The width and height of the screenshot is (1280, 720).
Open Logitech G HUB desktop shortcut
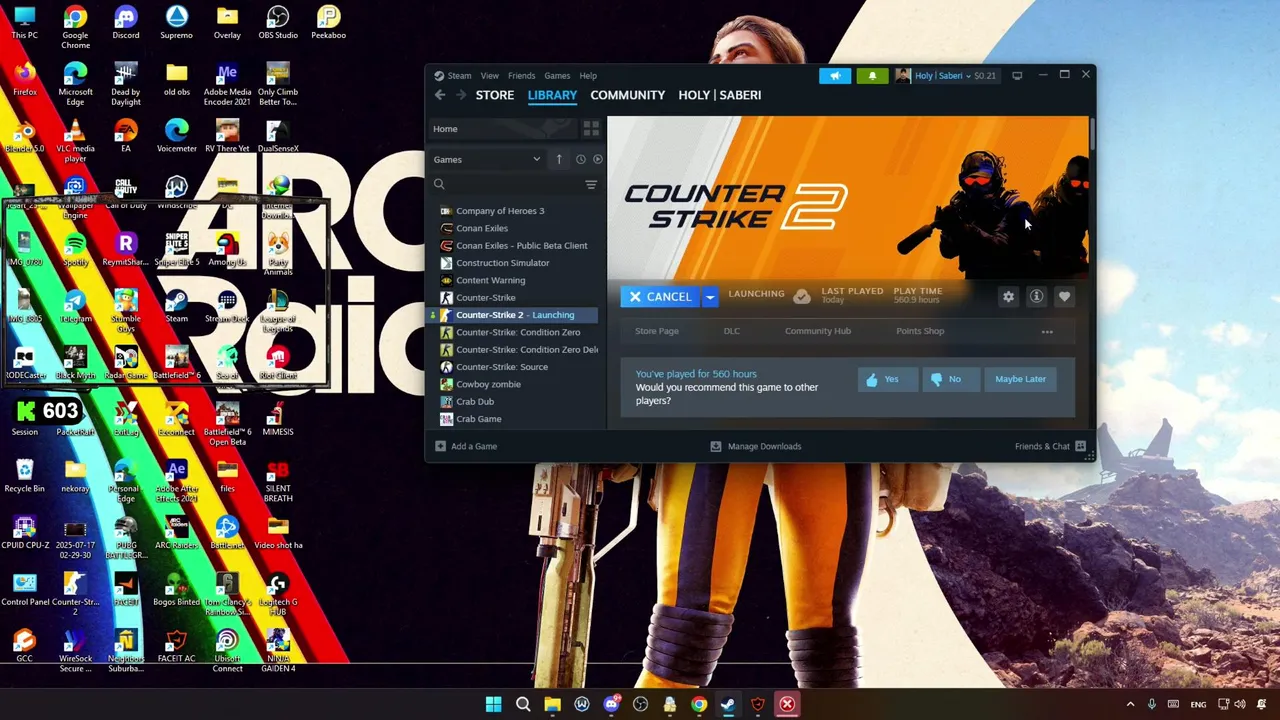click(x=278, y=593)
